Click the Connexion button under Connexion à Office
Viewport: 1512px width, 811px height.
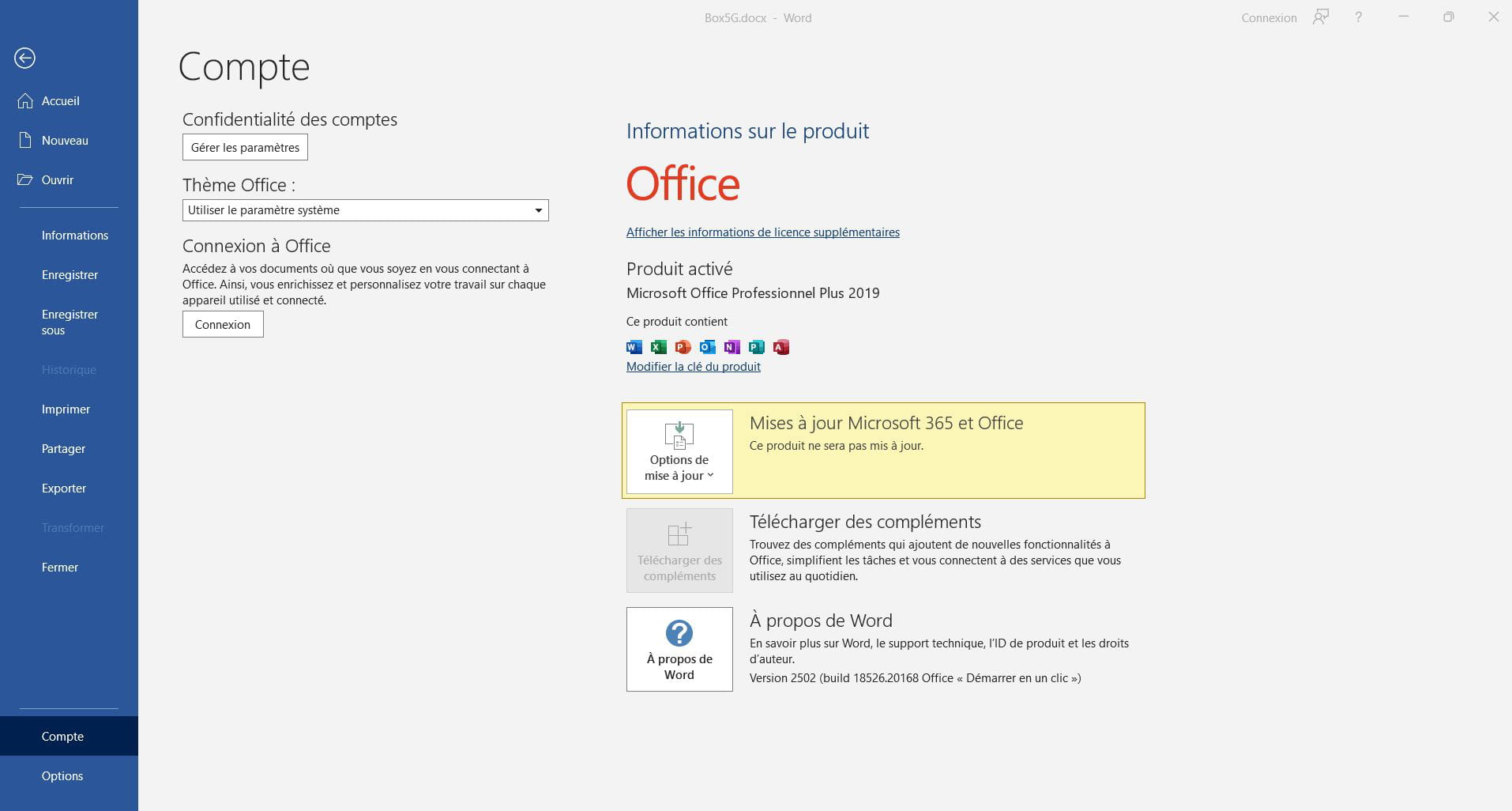(223, 324)
